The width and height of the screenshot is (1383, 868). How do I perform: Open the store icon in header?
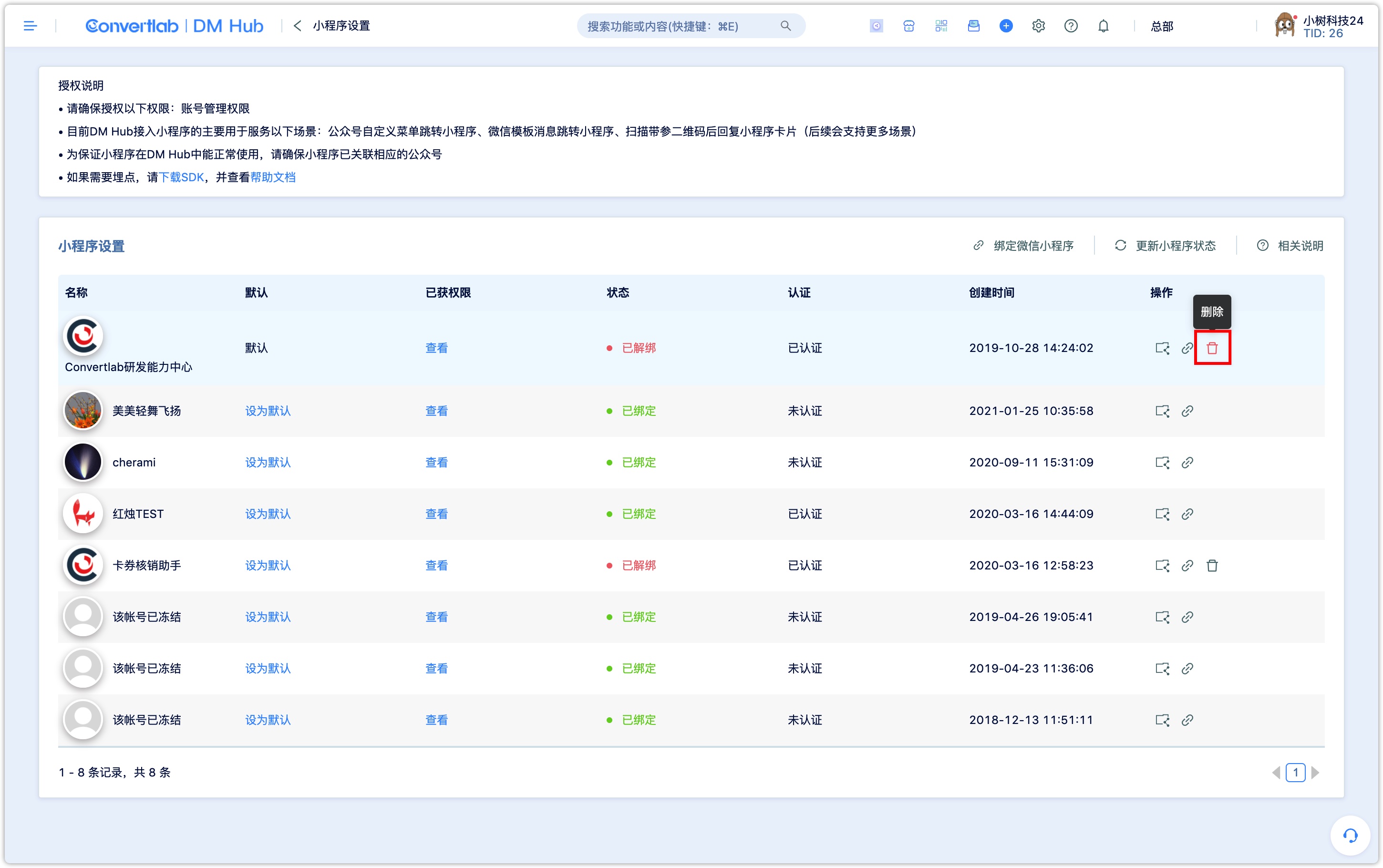pos(908,26)
